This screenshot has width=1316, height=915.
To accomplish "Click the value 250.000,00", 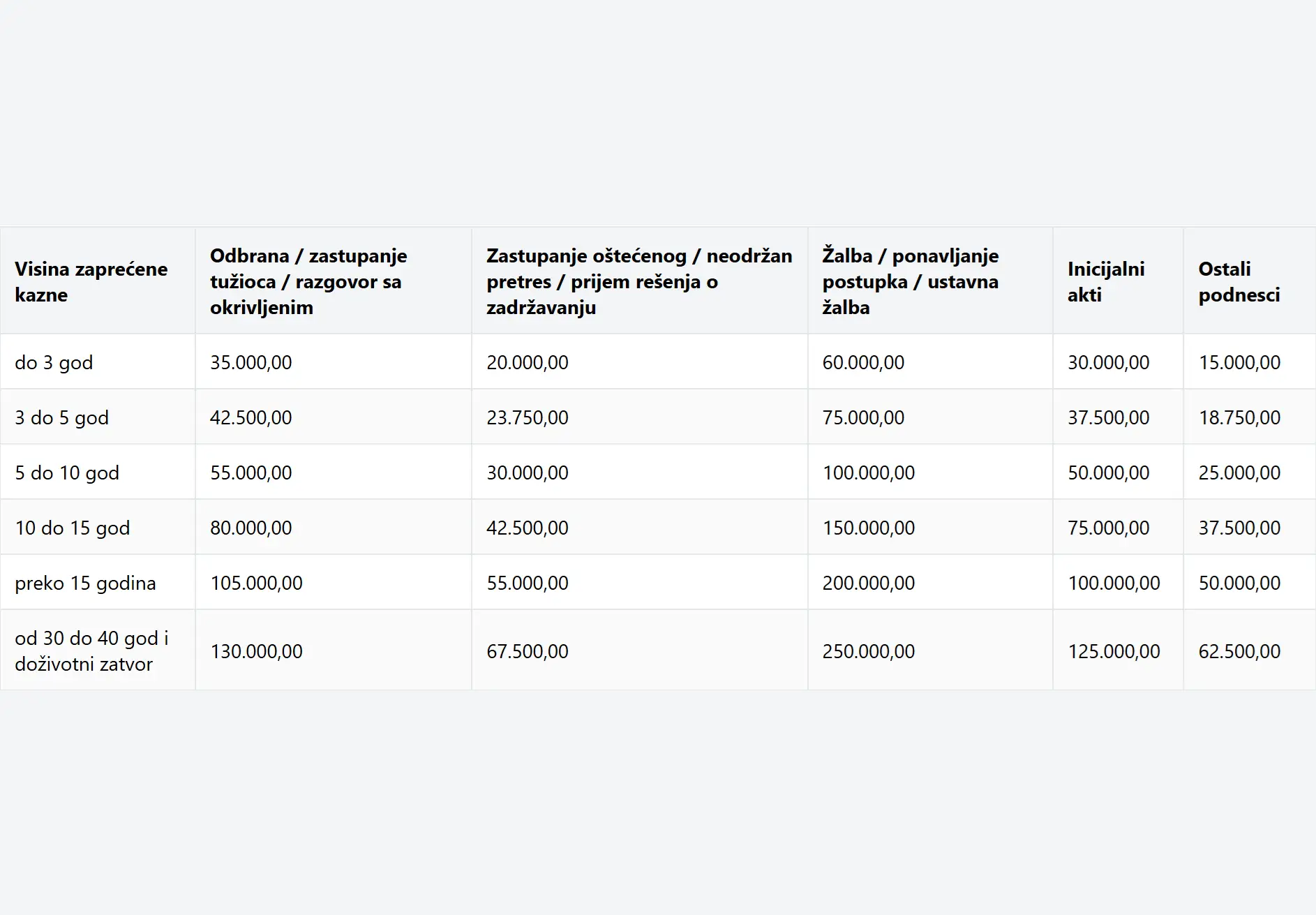I will point(869,651).
